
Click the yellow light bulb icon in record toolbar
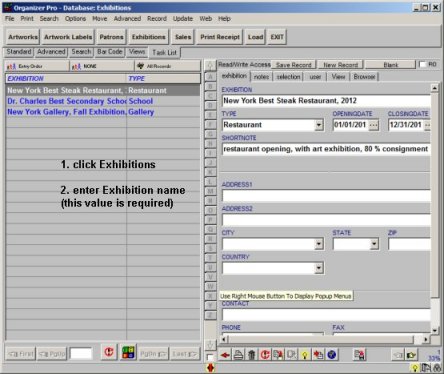[x=305, y=355]
